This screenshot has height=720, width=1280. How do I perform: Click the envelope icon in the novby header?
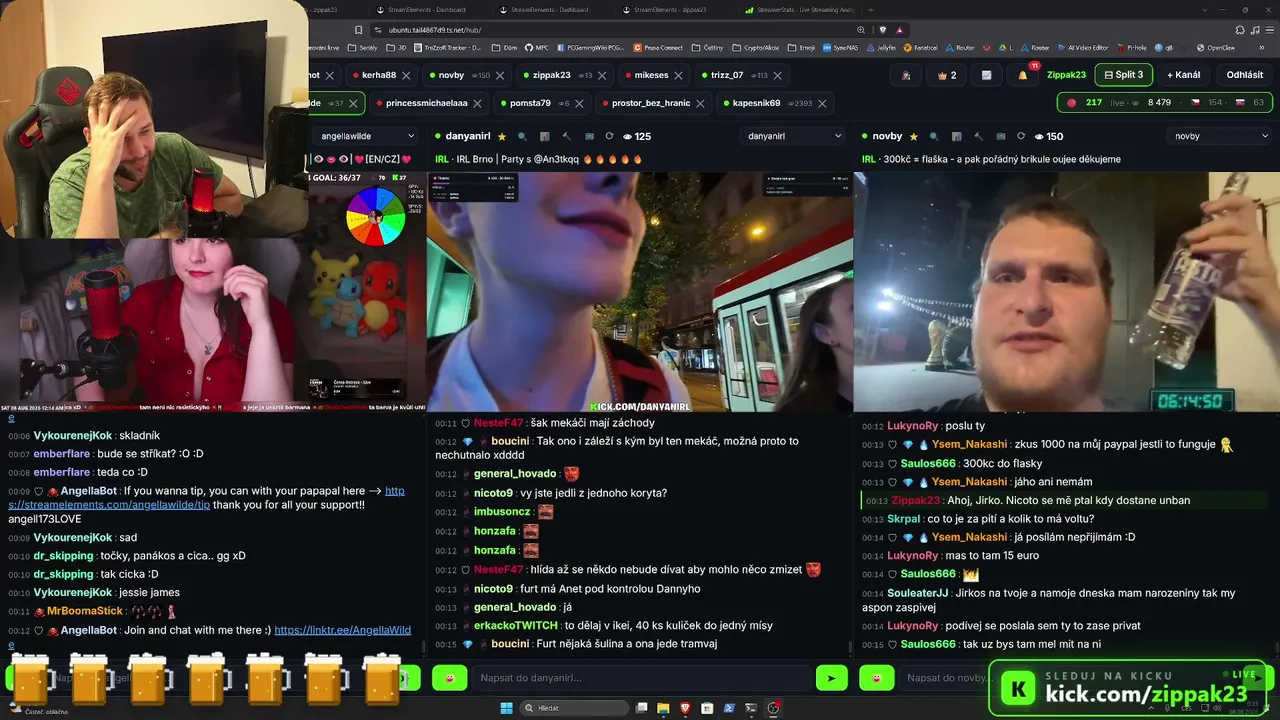pyautogui.click(x=1000, y=136)
